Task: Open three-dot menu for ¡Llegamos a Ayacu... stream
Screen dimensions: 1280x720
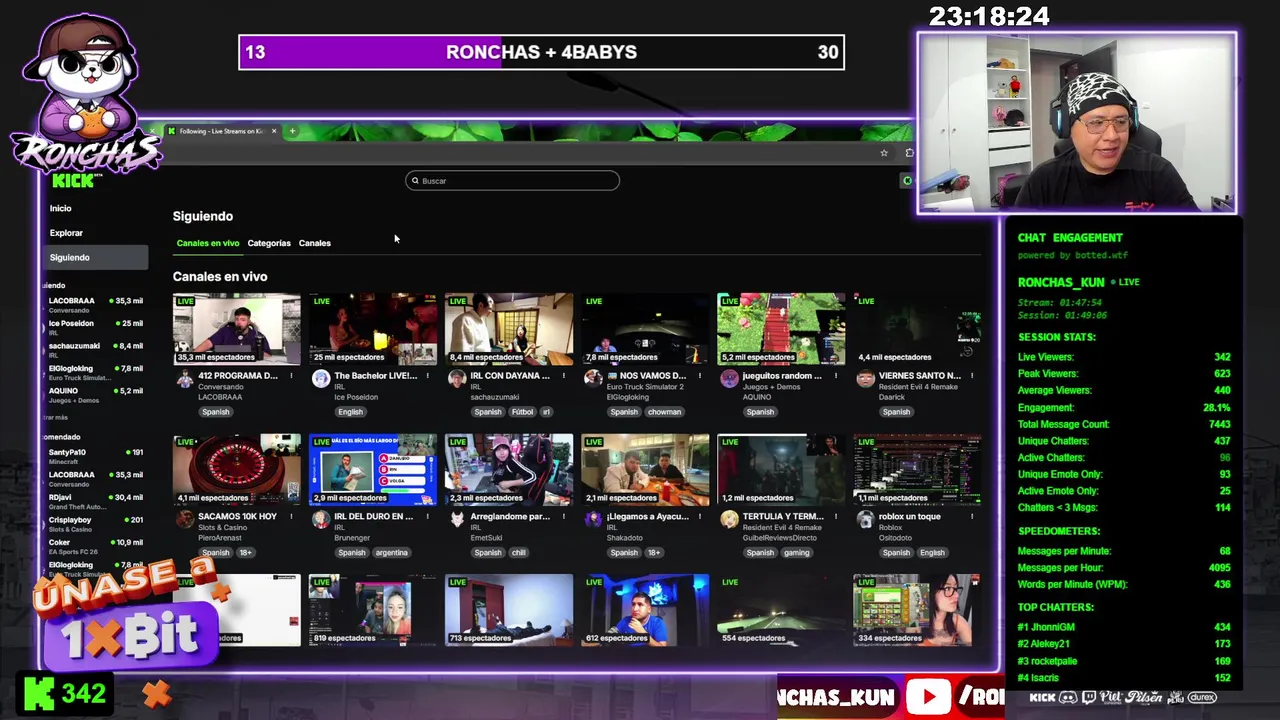Action: click(x=699, y=516)
